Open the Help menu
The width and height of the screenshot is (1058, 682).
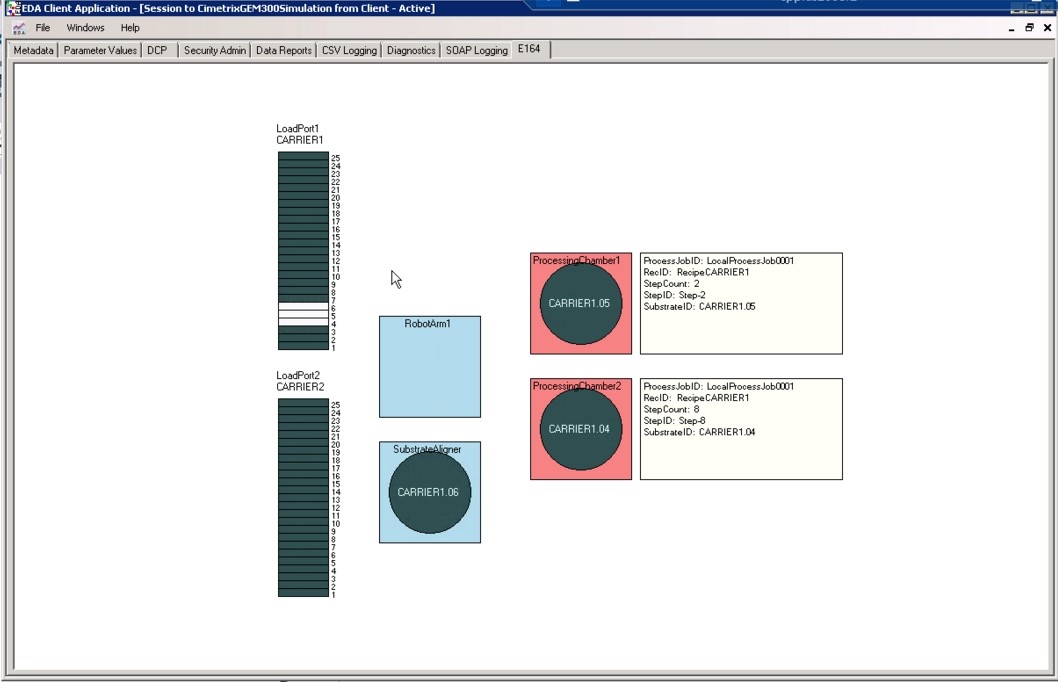pyautogui.click(x=130, y=27)
